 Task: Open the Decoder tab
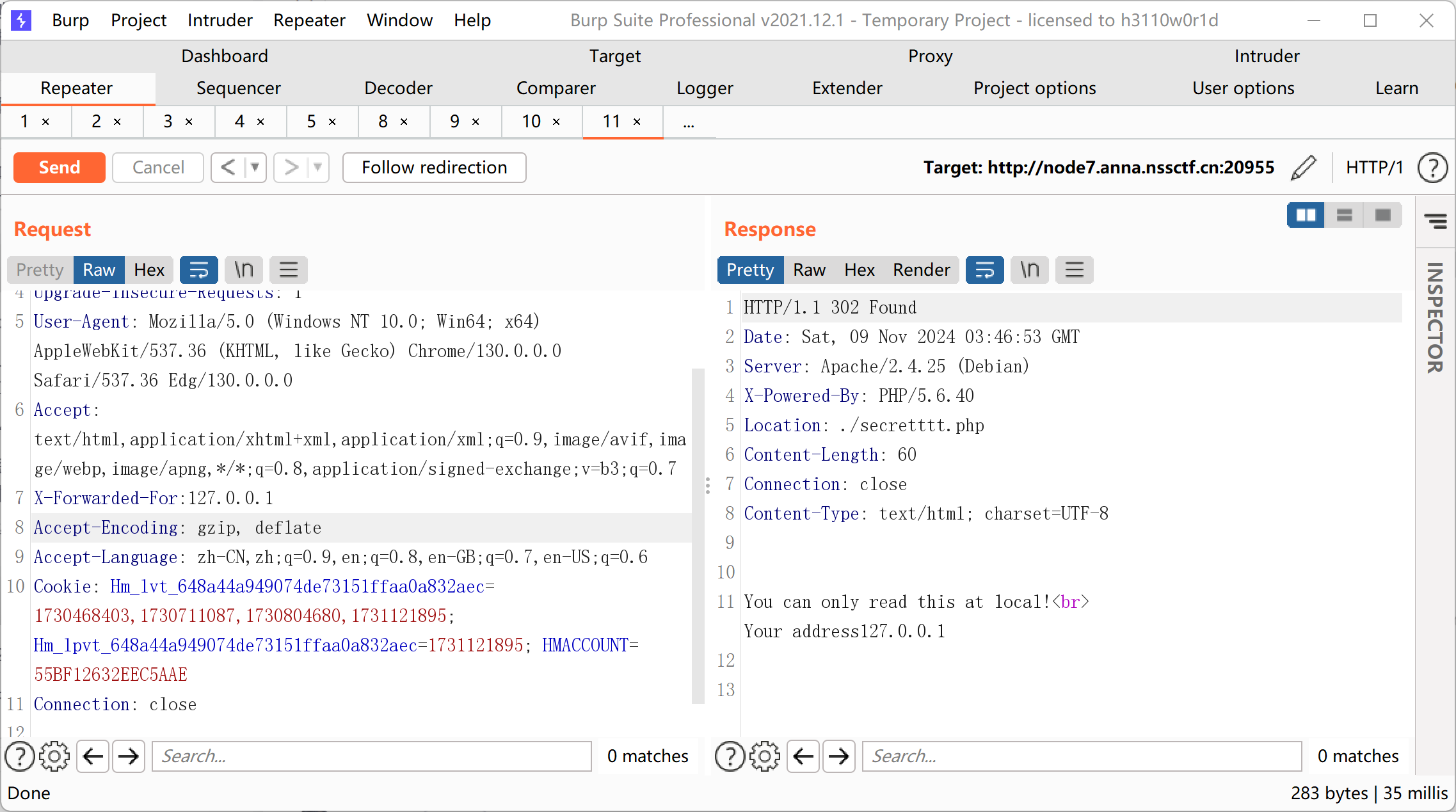(x=398, y=88)
